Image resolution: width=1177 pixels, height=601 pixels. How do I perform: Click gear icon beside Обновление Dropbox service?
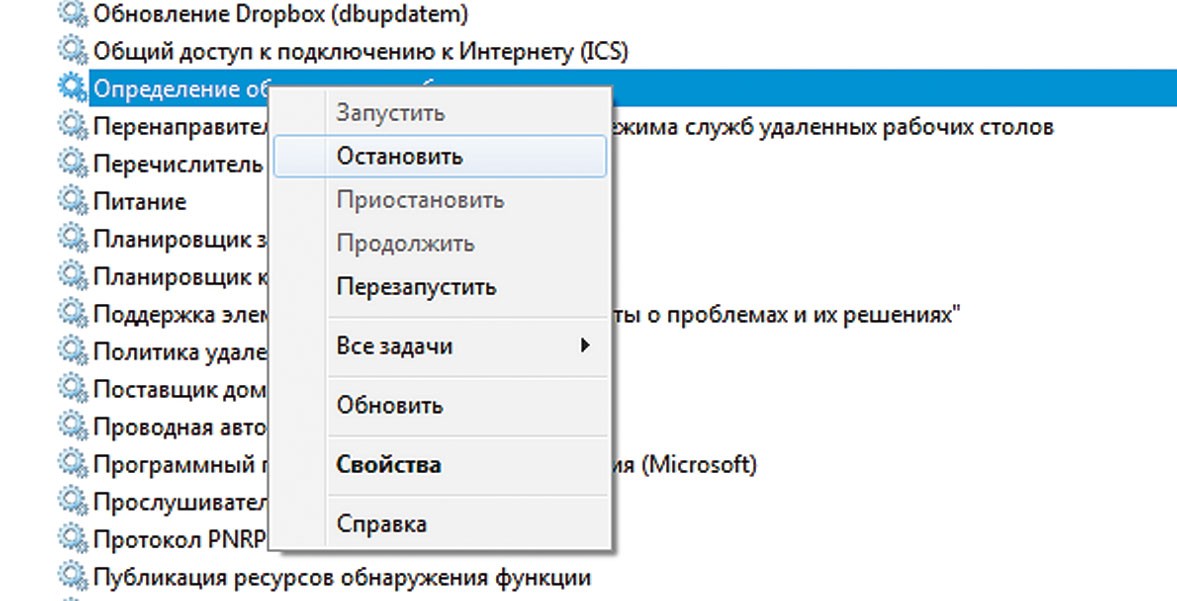(72, 14)
